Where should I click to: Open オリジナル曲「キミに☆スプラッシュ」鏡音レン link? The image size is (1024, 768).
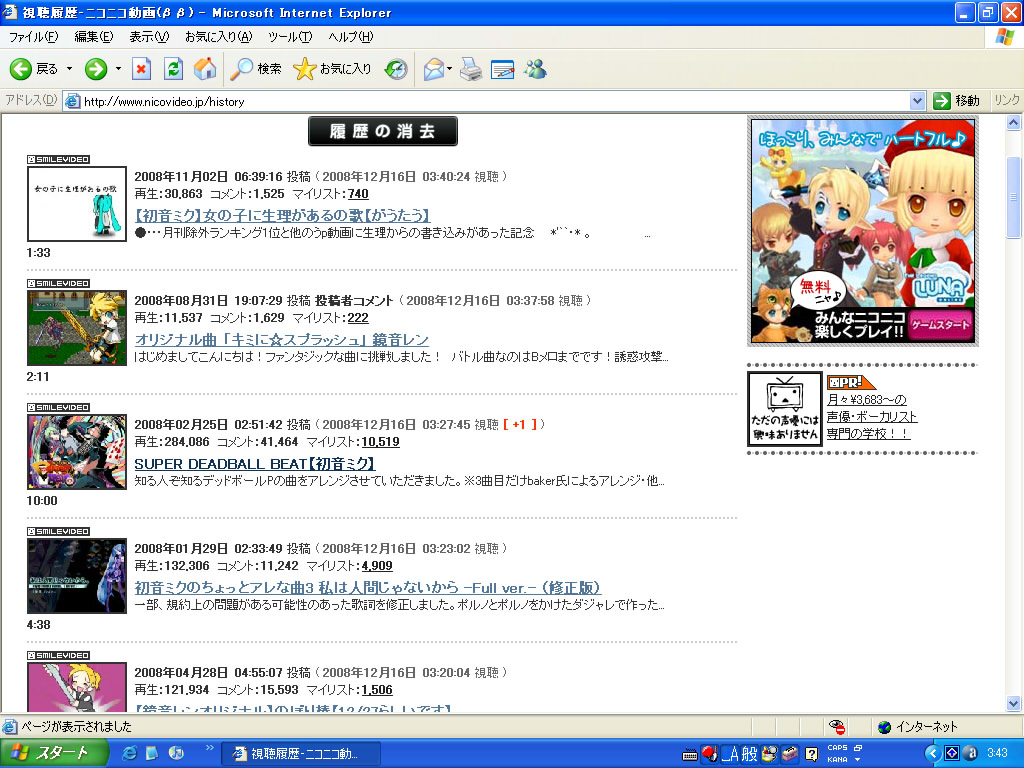pyautogui.click(x=281, y=340)
